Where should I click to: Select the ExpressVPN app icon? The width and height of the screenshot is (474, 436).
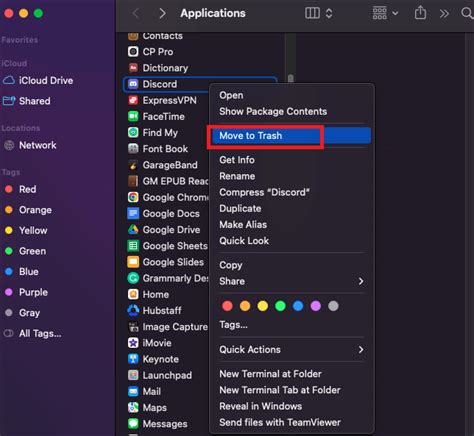[133, 100]
